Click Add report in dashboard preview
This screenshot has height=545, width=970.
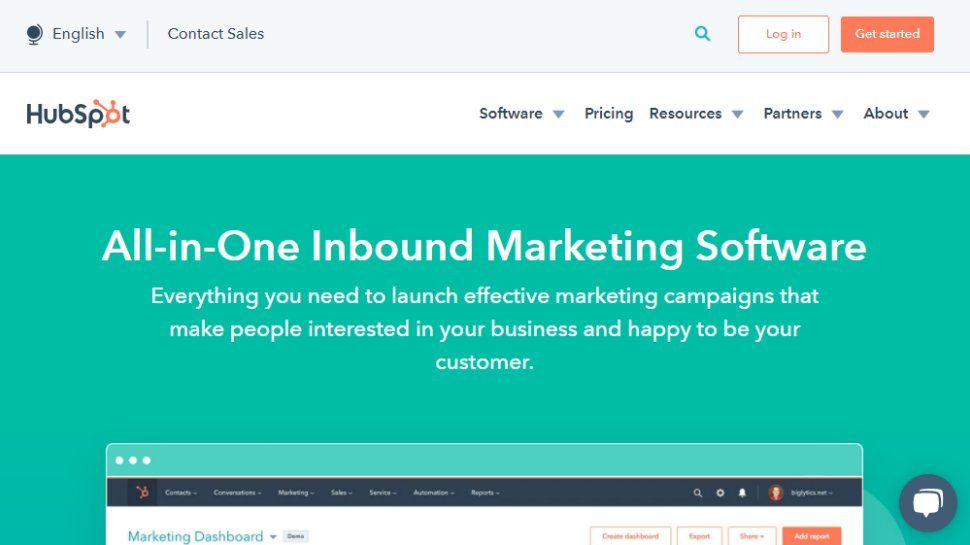(x=811, y=536)
